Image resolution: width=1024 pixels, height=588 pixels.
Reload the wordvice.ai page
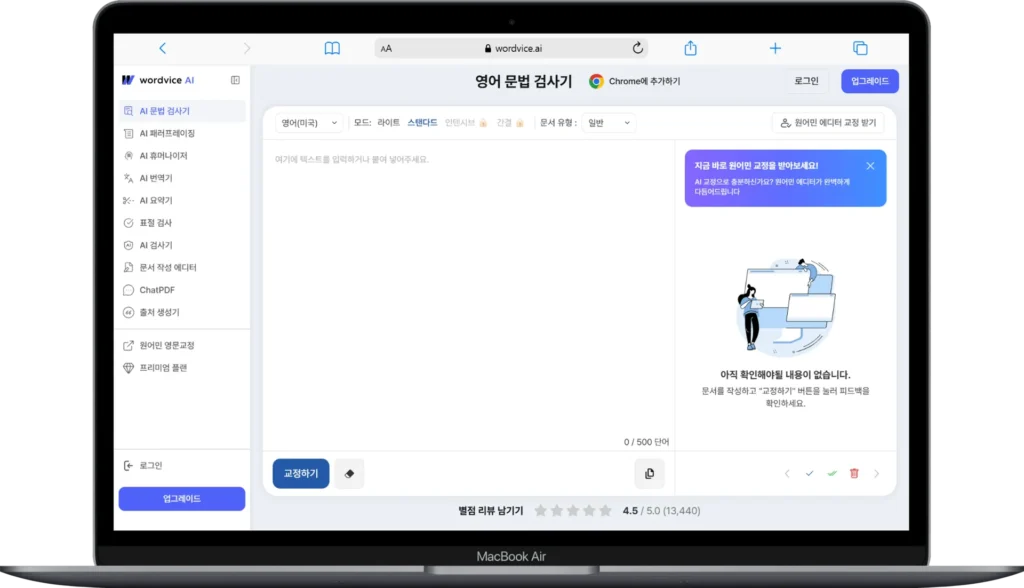click(x=637, y=48)
